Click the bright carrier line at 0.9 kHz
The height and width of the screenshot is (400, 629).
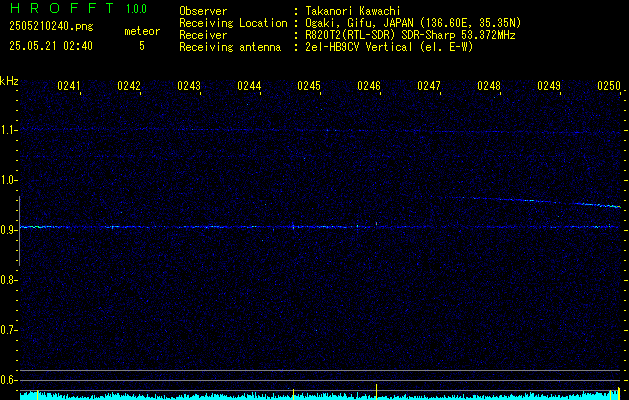coord(320,227)
